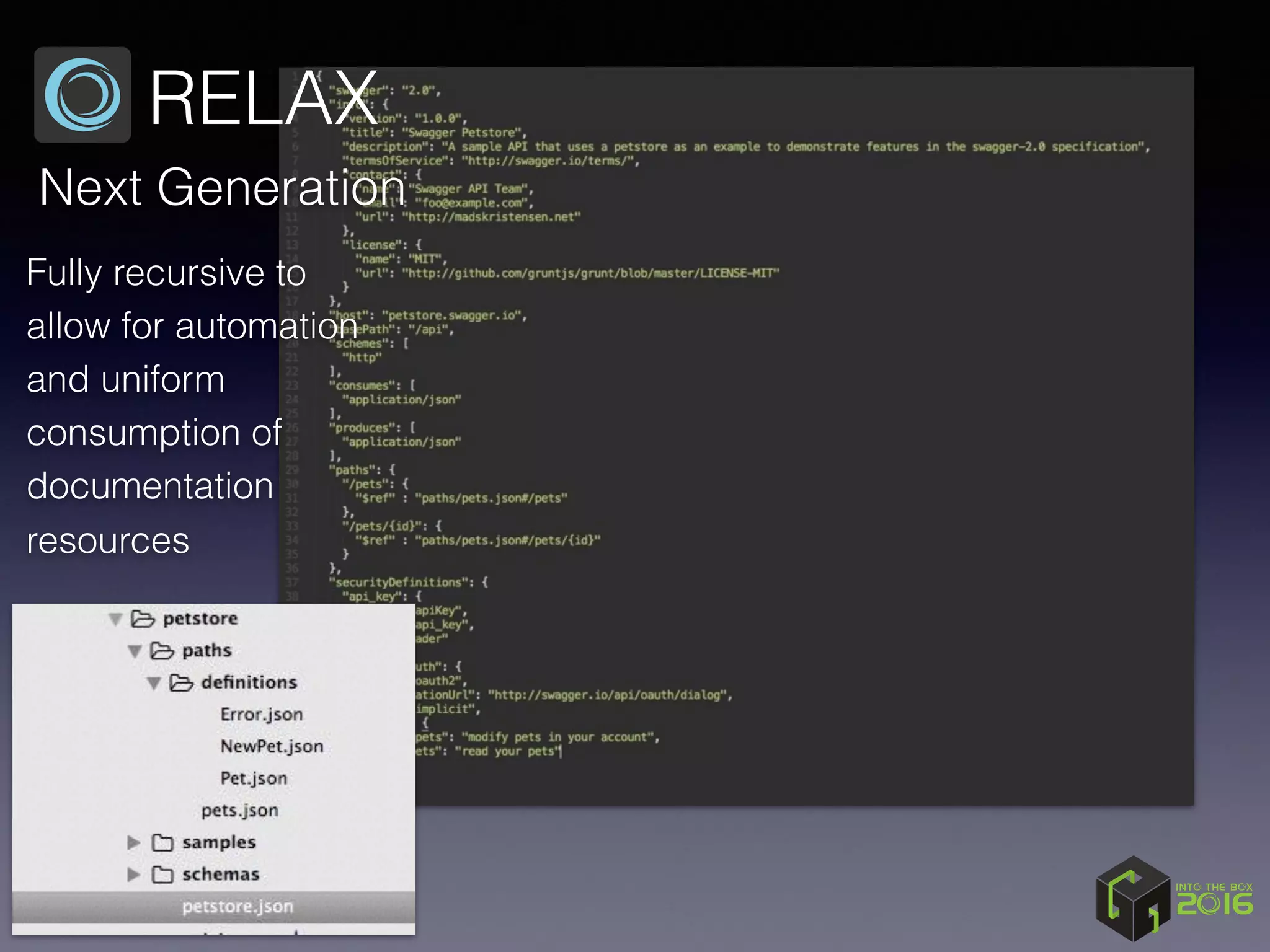Expand the schemas folder triangle
This screenshot has height=952, width=1270.
[133, 875]
